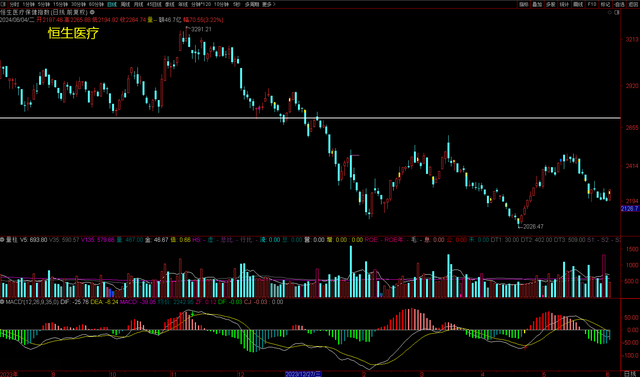640x377 pixels.
Task: Open the F10 company info
Action: click(592, 4)
